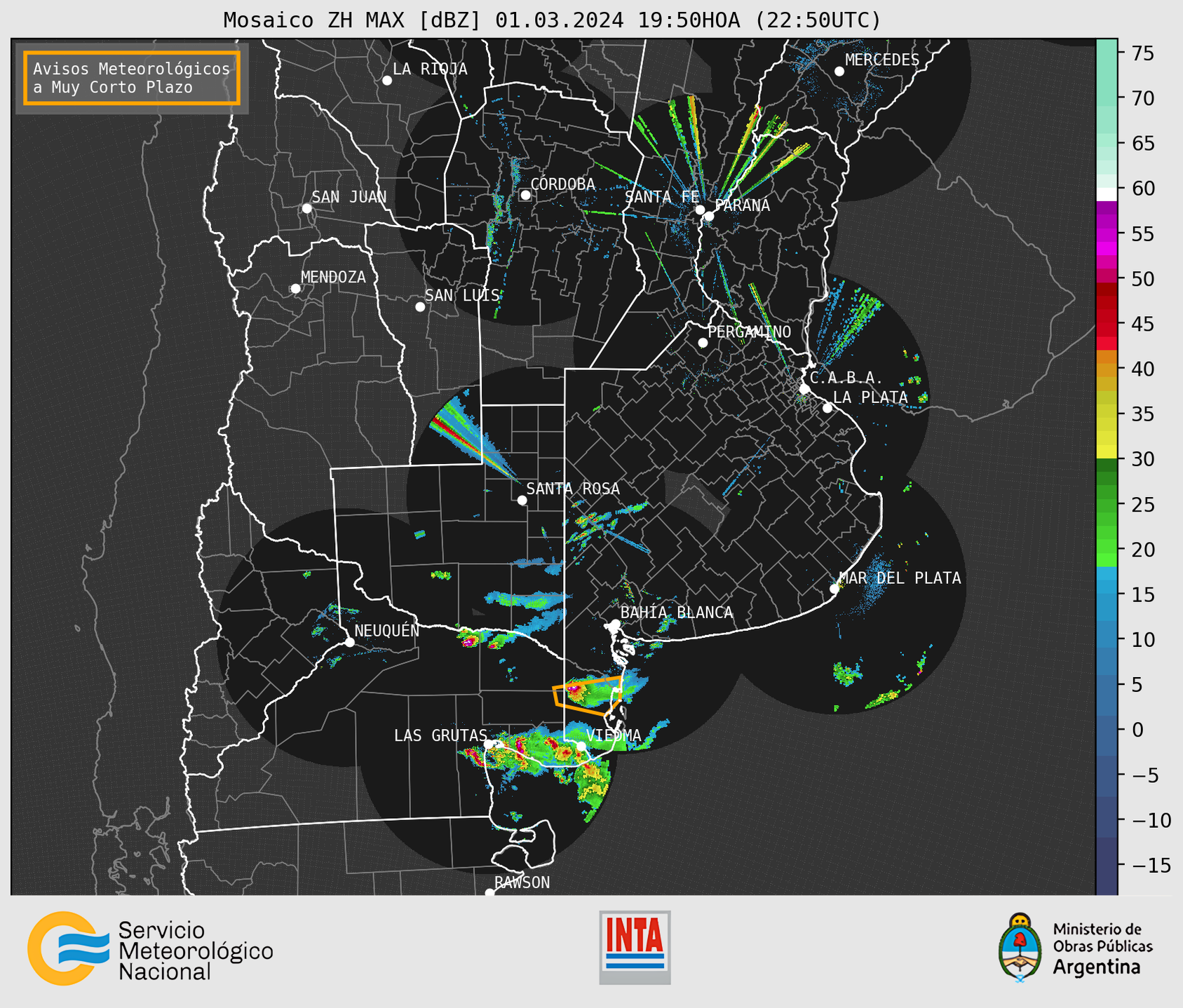Image resolution: width=1183 pixels, height=1008 pixels.
Task: Click the VIEDMA city marker dot
Action: point(581,747)
